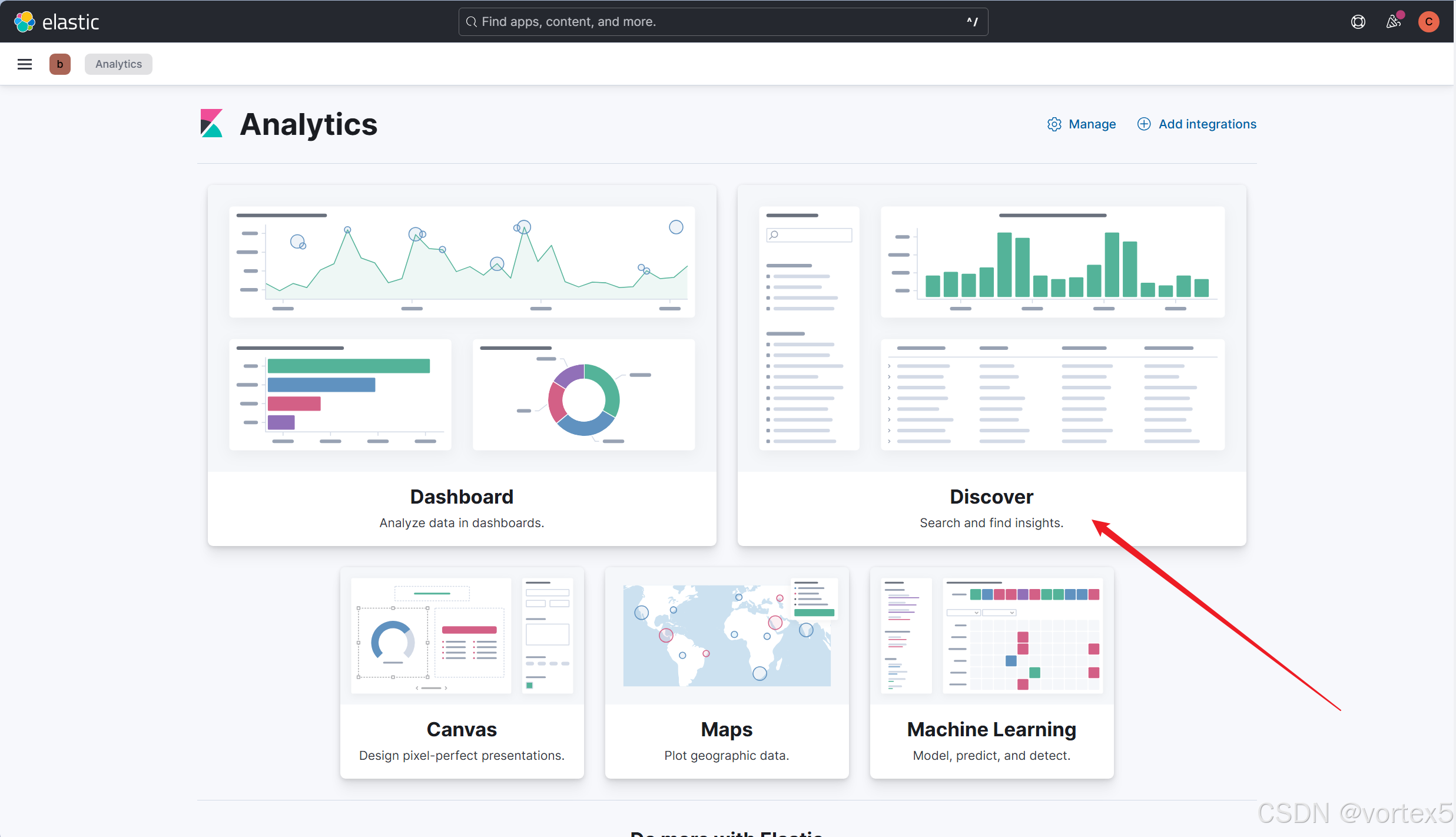Open the help menu lifebuoy icon
The image size is (1456, 837).
point(1358,22)
